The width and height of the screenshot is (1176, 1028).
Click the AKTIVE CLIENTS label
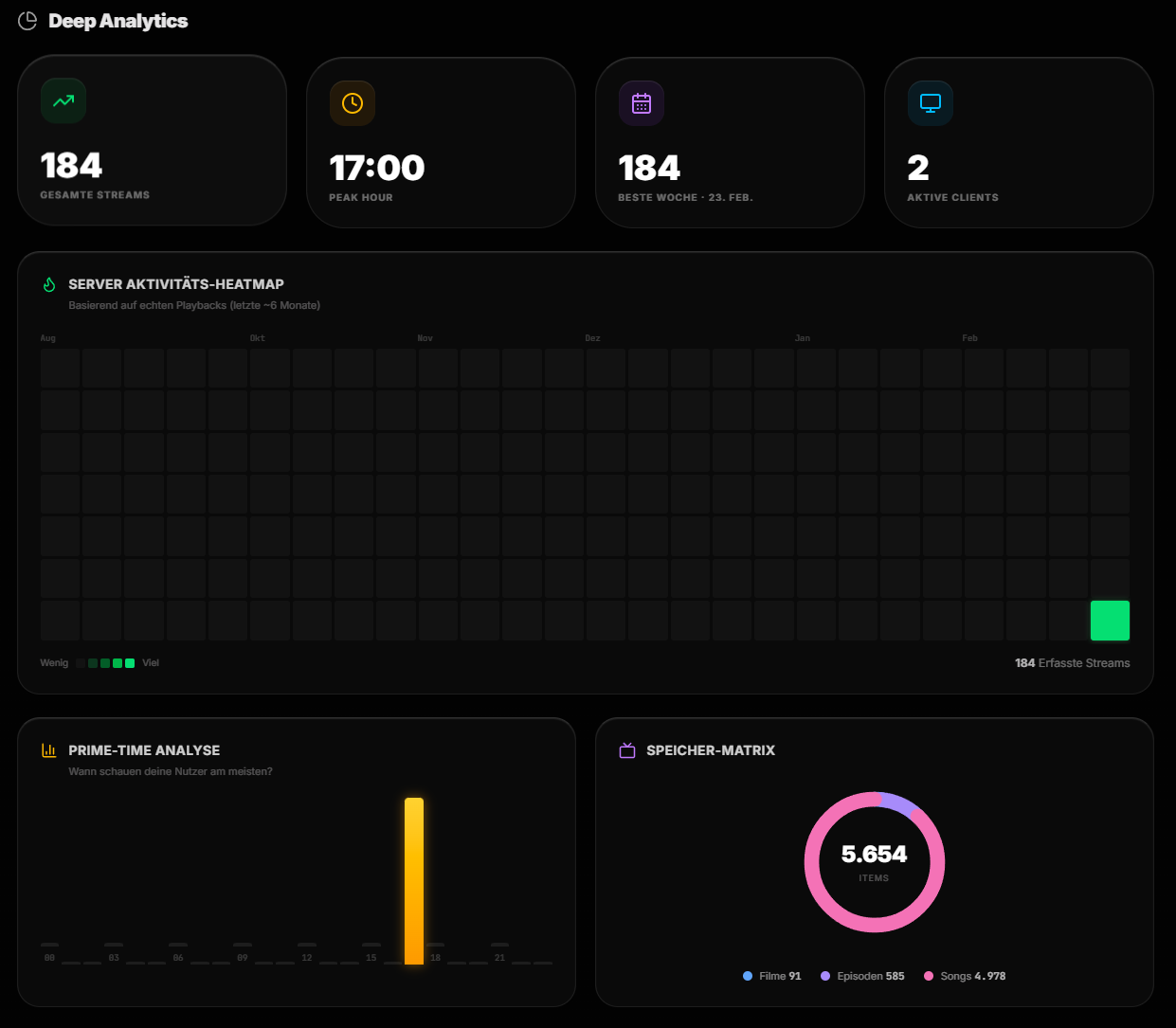click(x=952, y=198)
